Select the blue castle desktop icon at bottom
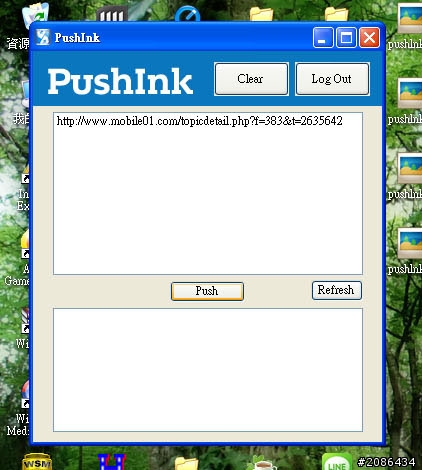The height and width of the screenshot is (470, 422). tap(112, 462)
